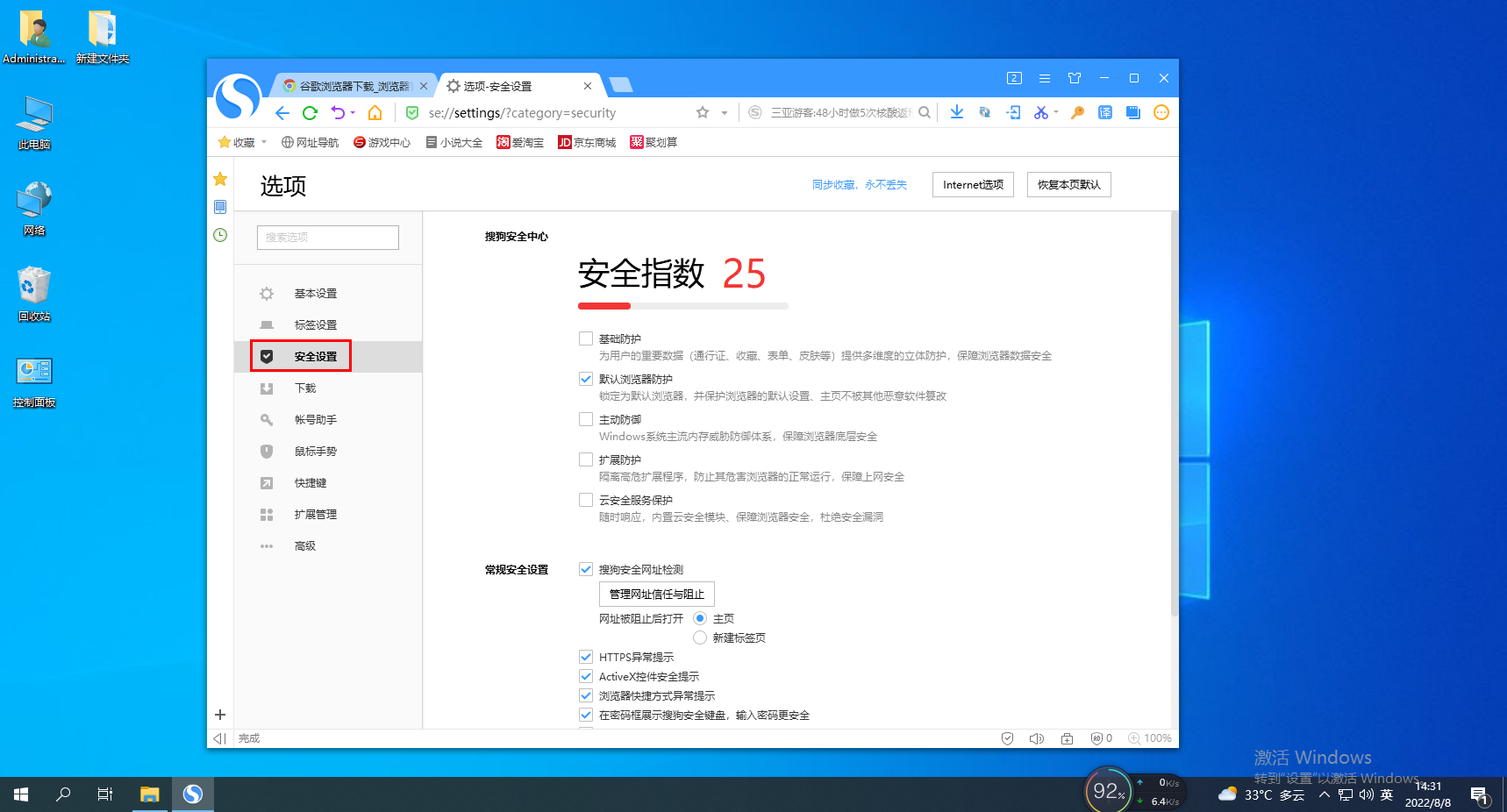
Task: Click the speaker icon in the status bar
Action: 1036,737
